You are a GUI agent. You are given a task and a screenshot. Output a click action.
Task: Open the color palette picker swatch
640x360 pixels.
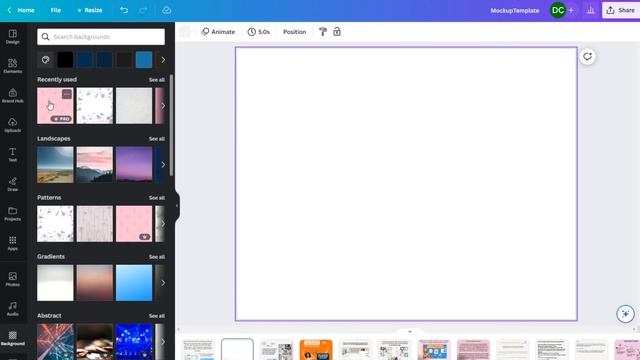45,60
